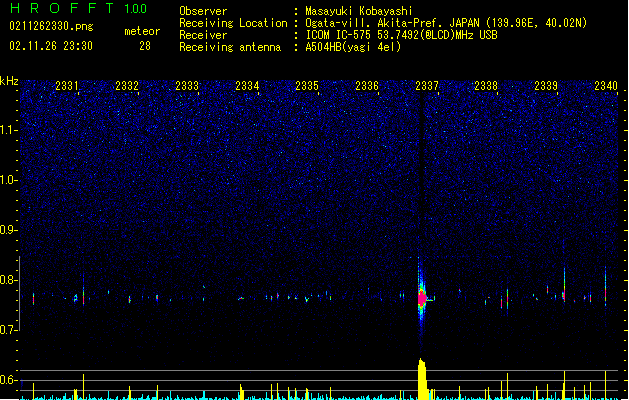Click the HROFFT 1.0.0 title text
Viewport: 629px width, 400px height.
coord(78,8)
